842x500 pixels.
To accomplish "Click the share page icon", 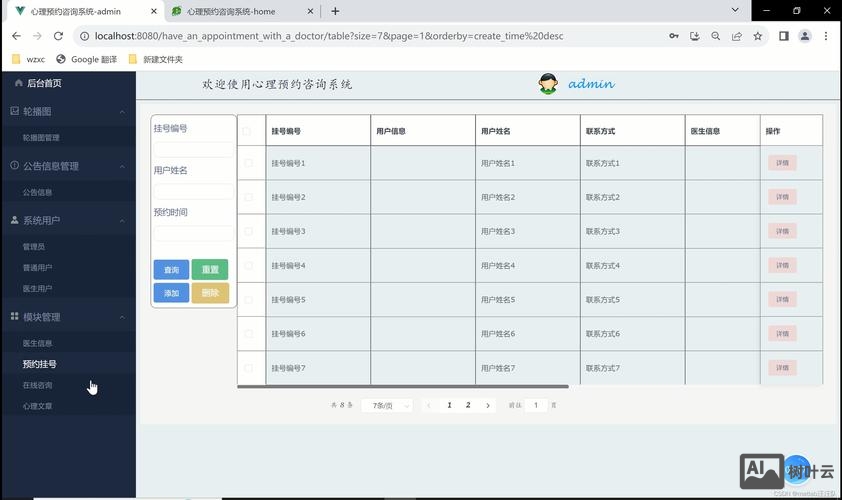I will click(736, 36).
